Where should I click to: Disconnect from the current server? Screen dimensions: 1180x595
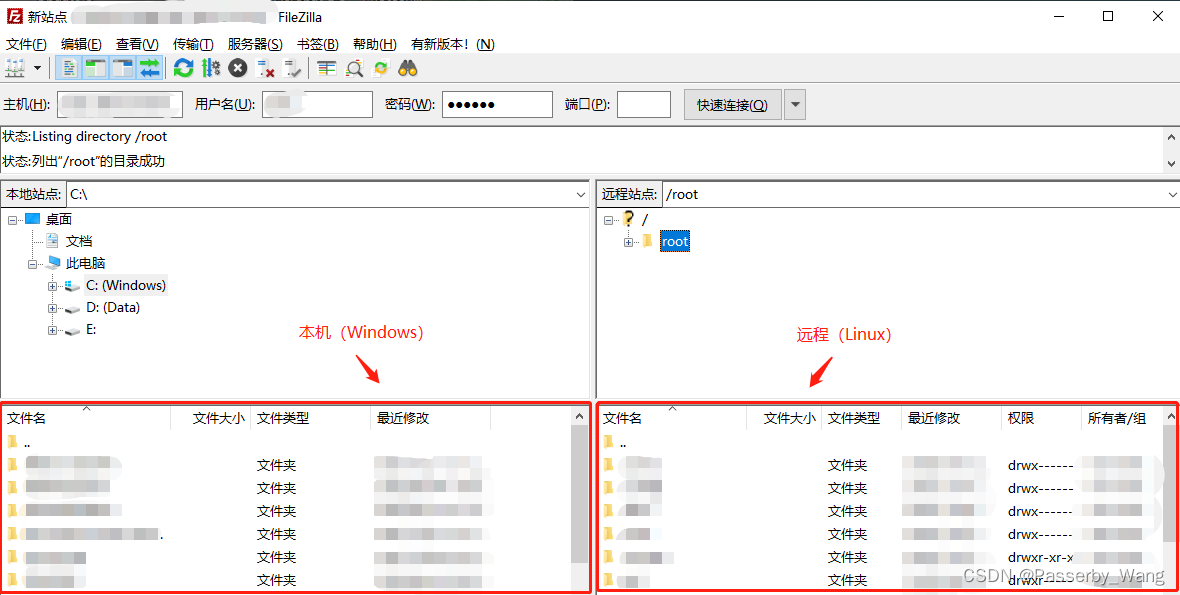[265, 68]
